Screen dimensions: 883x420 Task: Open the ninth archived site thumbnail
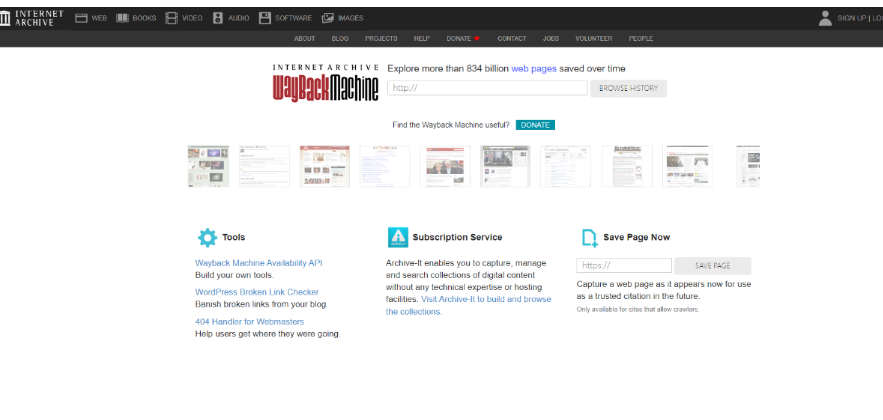[x=688, y=166]
